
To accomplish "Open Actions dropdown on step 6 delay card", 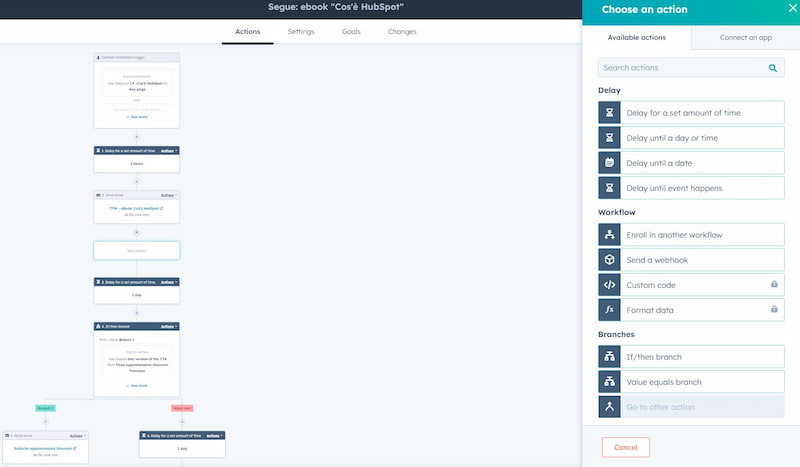I will point(214,435).
